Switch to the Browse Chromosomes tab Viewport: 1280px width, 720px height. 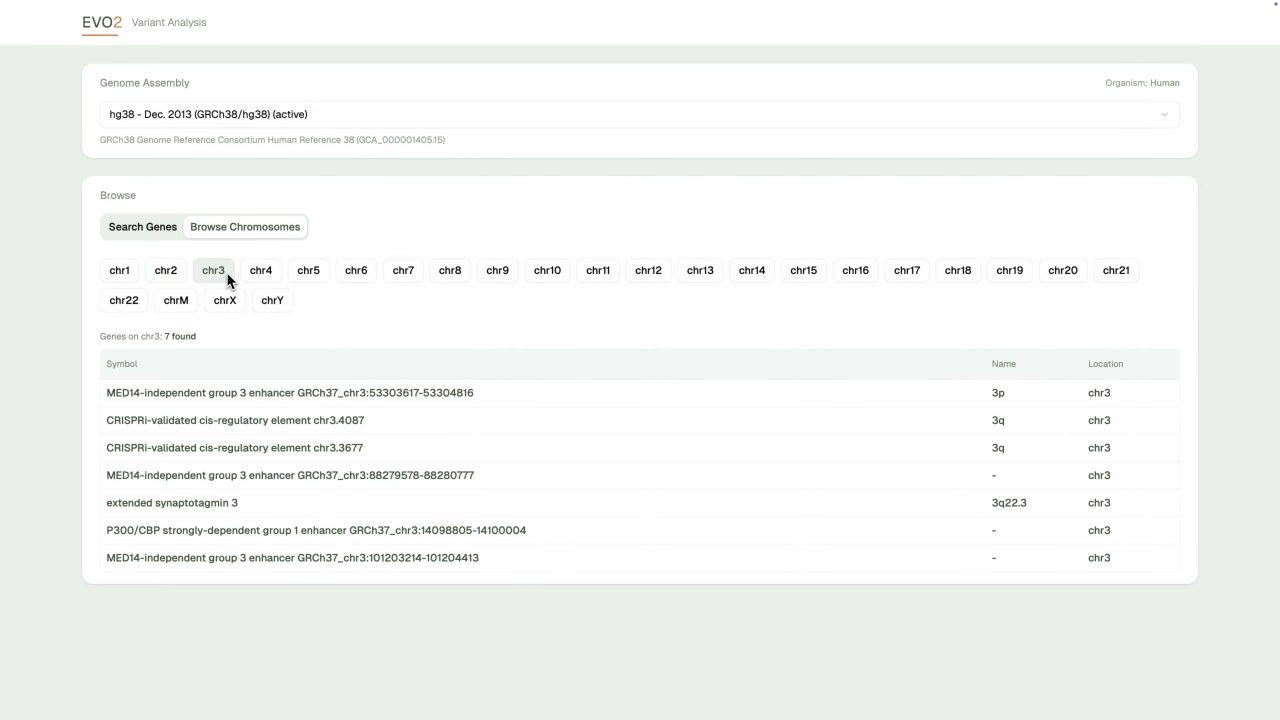(x=245, y=227)
